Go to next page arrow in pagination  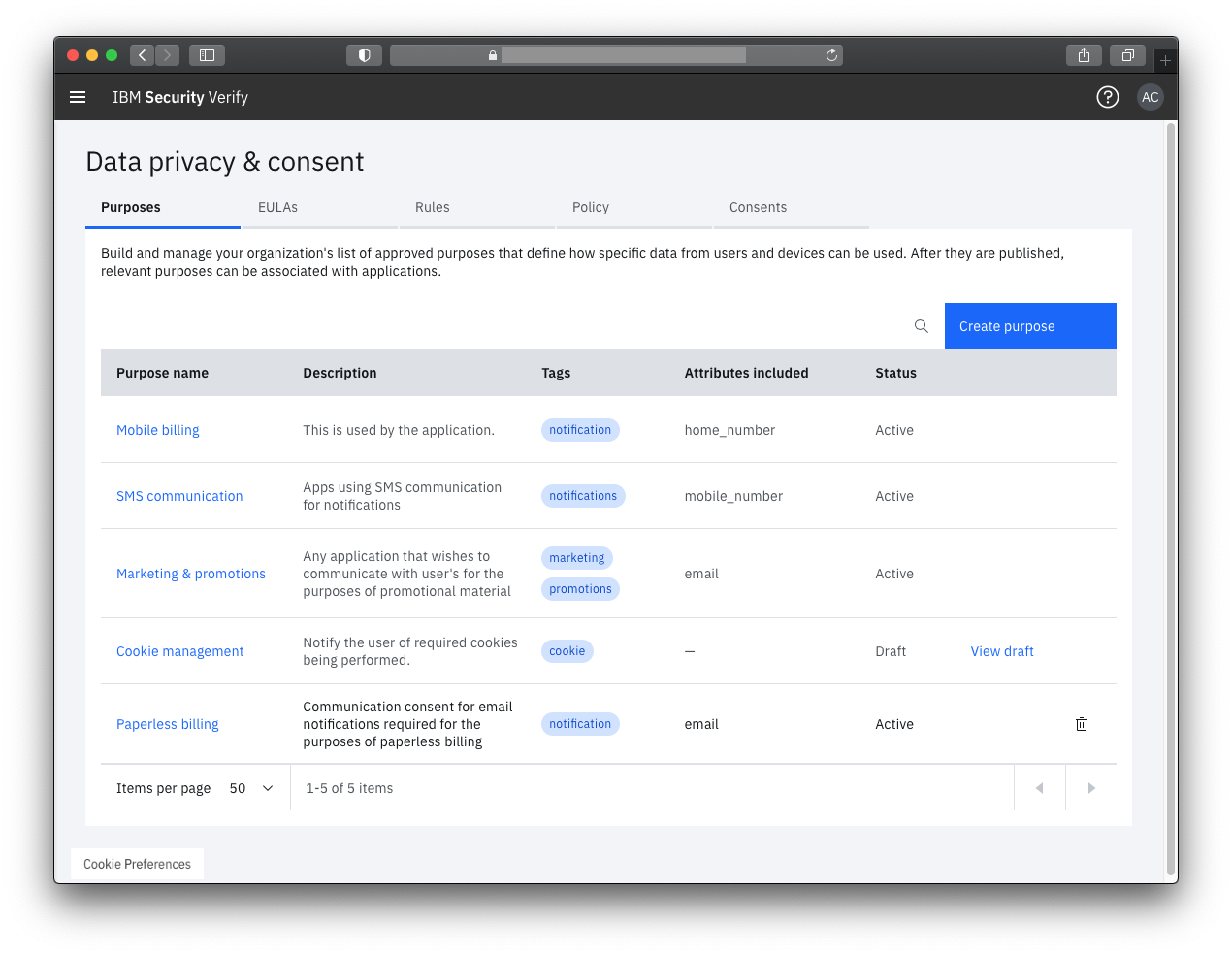coord(1091,788)
